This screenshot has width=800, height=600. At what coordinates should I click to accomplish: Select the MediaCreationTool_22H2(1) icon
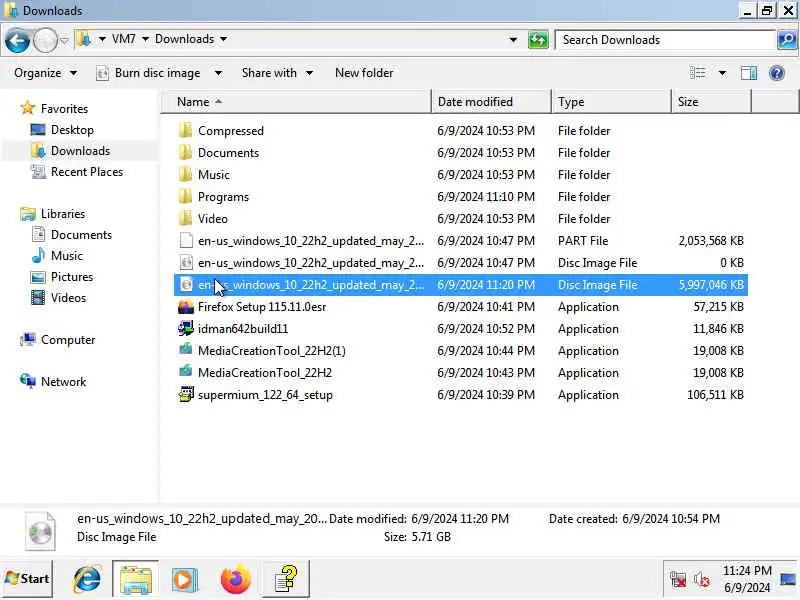tap(186, 349)
